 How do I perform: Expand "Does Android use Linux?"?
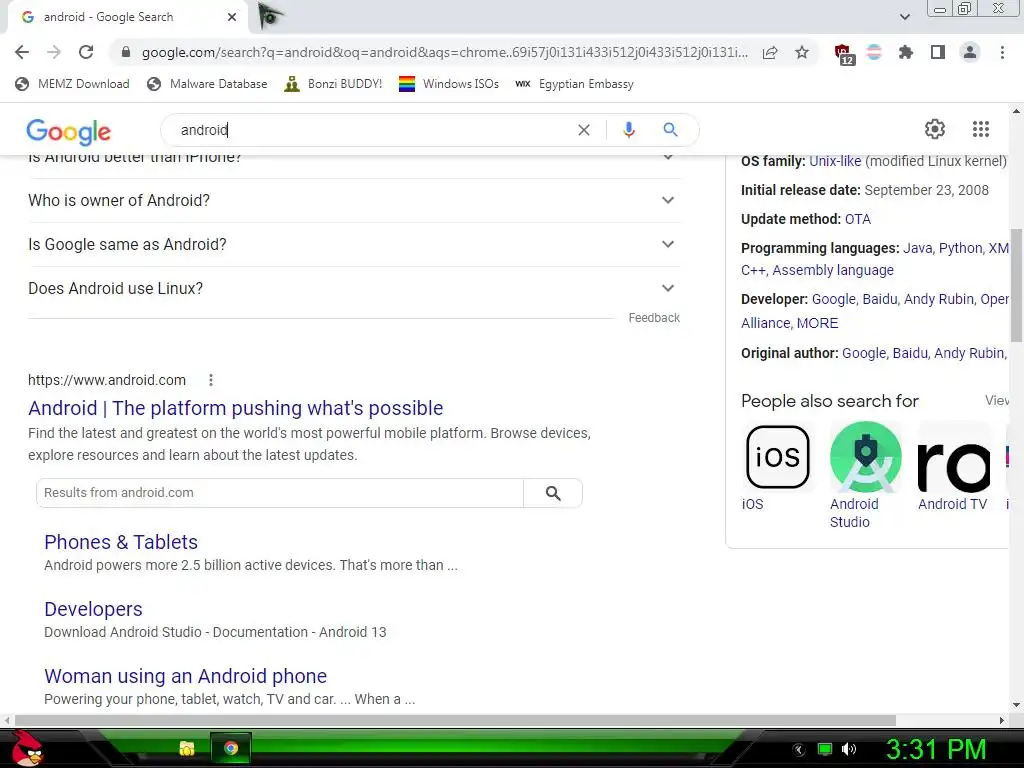(x=354, y=288)
